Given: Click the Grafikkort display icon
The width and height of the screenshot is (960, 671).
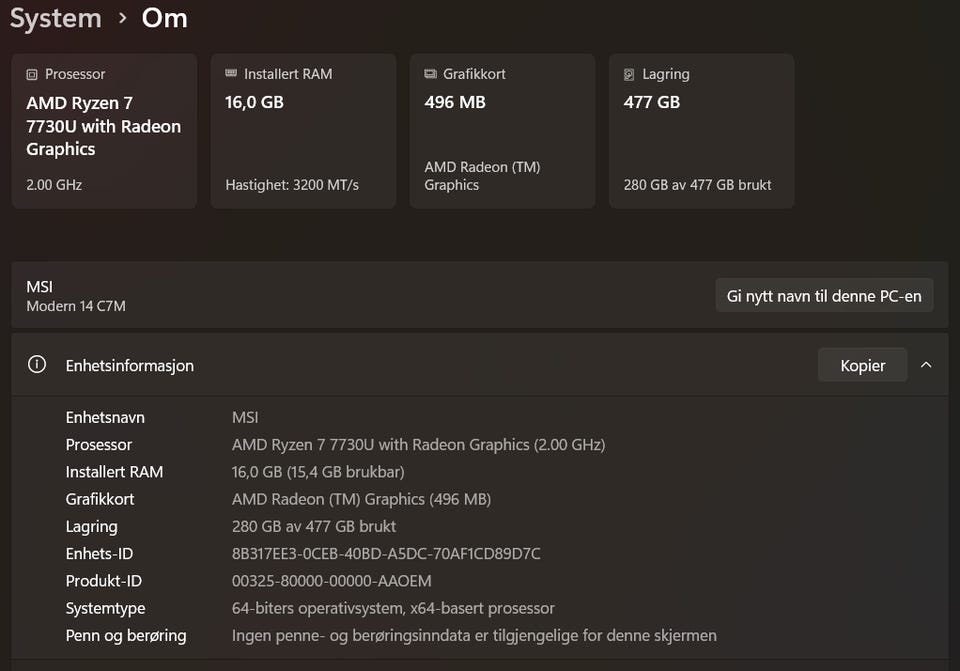Looking at the screenshot, I should [430, 74].
